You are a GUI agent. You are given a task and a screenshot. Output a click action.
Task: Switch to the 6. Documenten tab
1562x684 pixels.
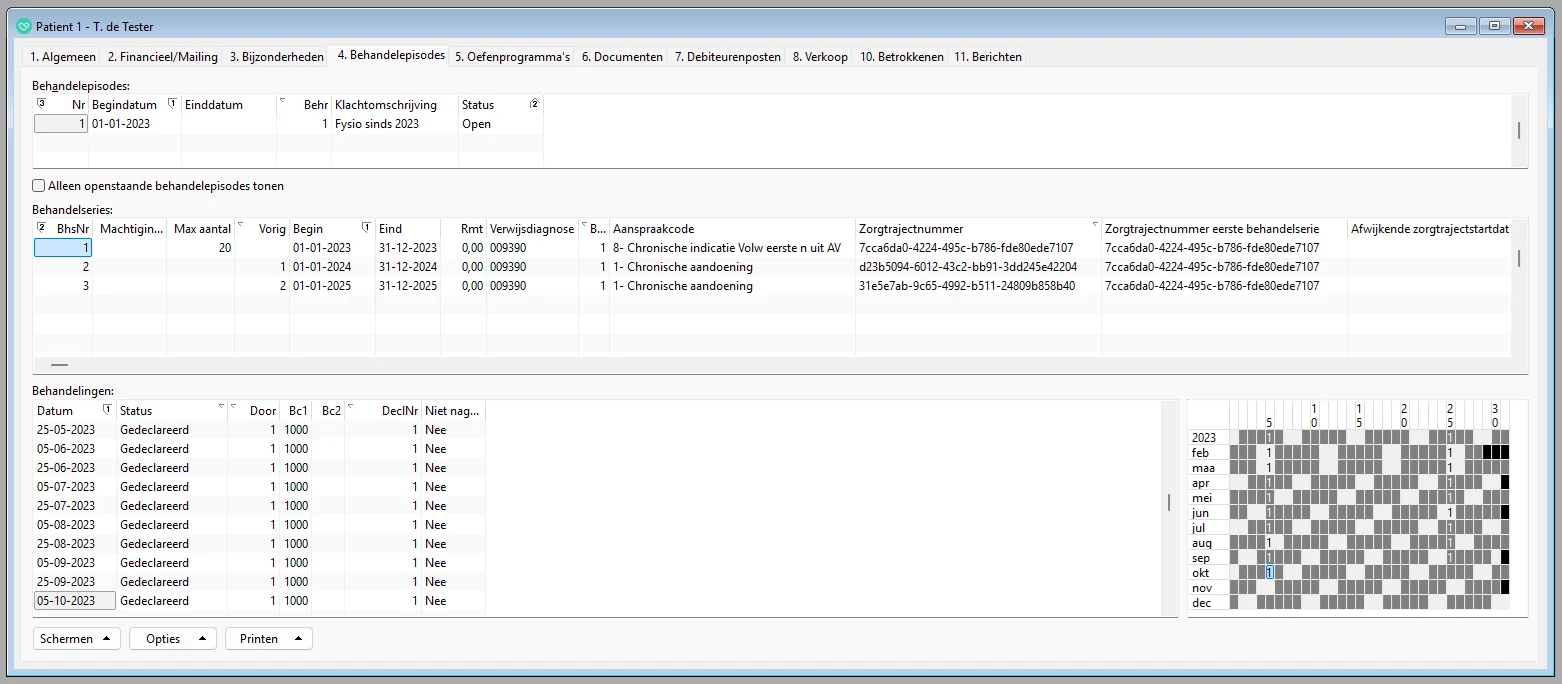[x=622, y=57]
